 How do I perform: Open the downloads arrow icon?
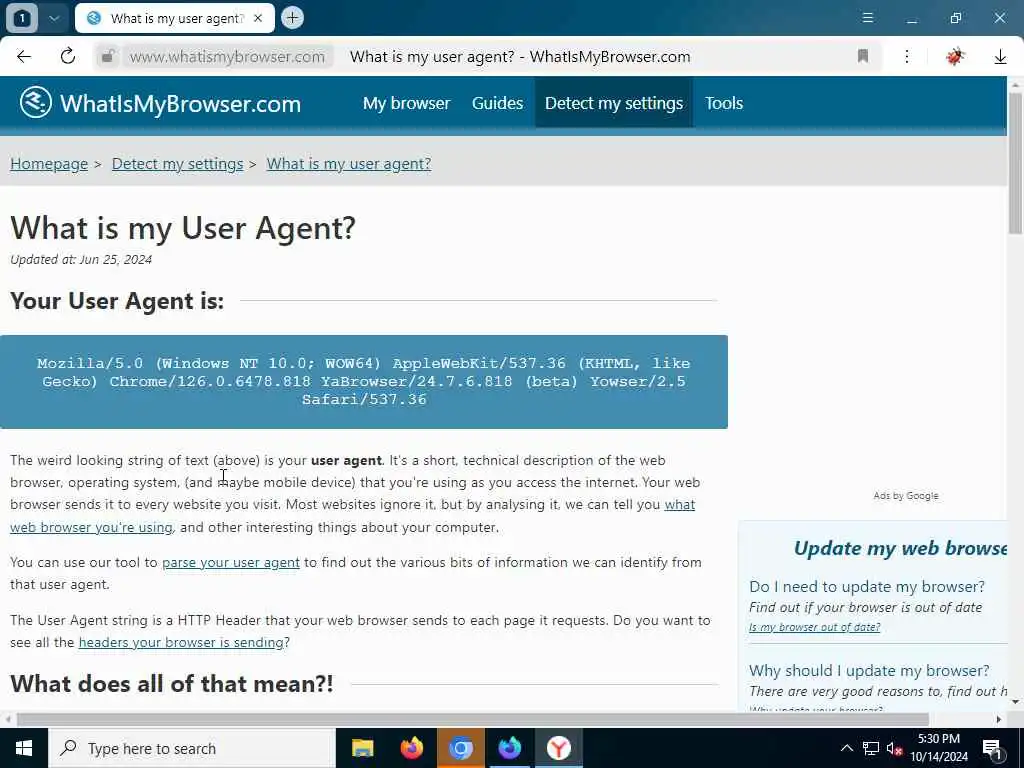[x=1000, y=57]
